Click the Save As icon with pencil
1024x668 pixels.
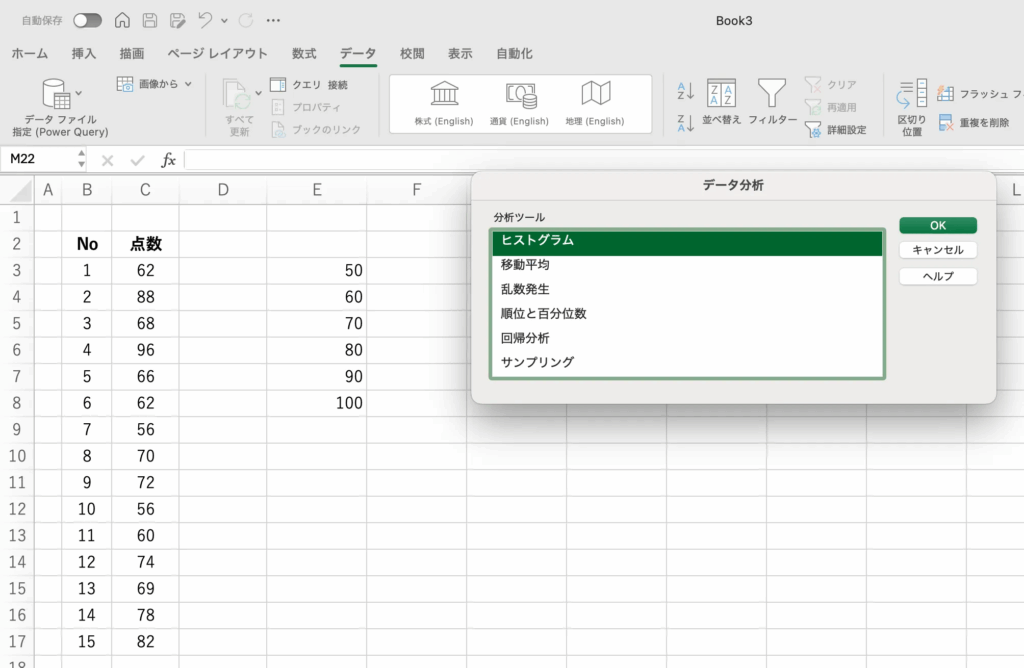178,20
